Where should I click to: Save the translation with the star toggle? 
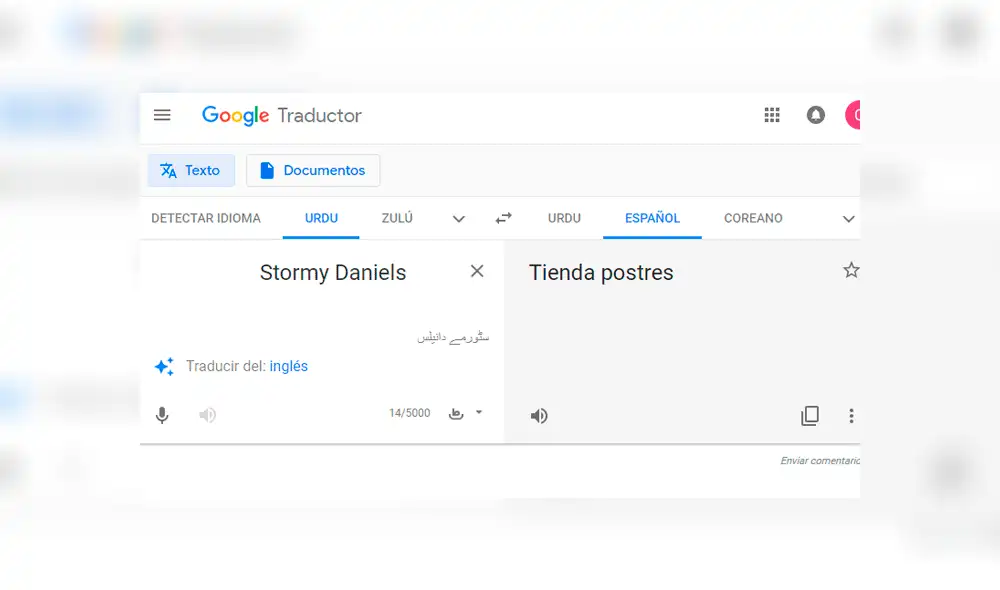(x=851, y=270)
